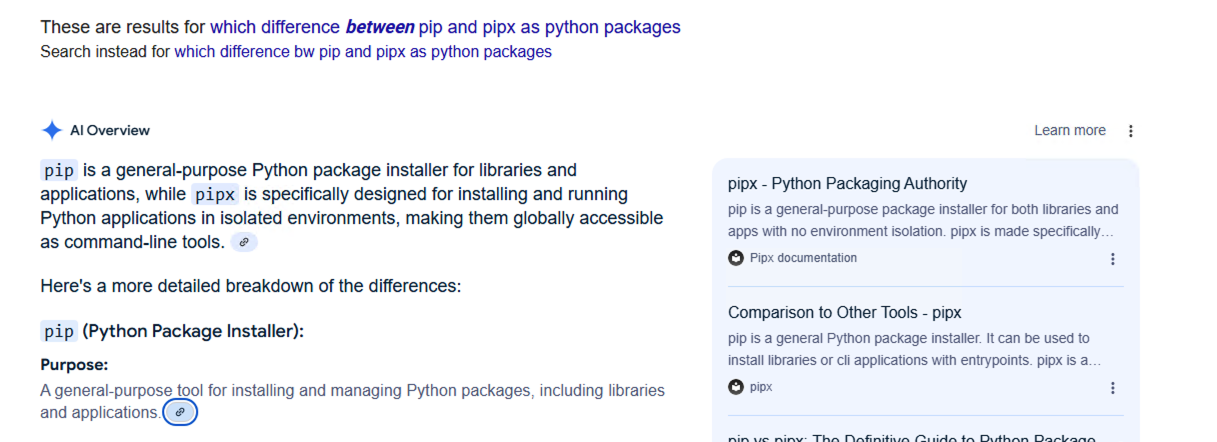
Task: Click the pipx site favicon under Comparison card
Action: pyautogui.click(x=736, y=387)
